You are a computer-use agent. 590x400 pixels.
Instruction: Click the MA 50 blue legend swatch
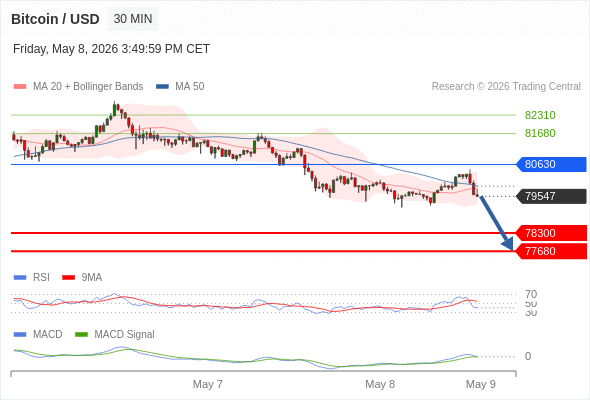tap(162, 87)
